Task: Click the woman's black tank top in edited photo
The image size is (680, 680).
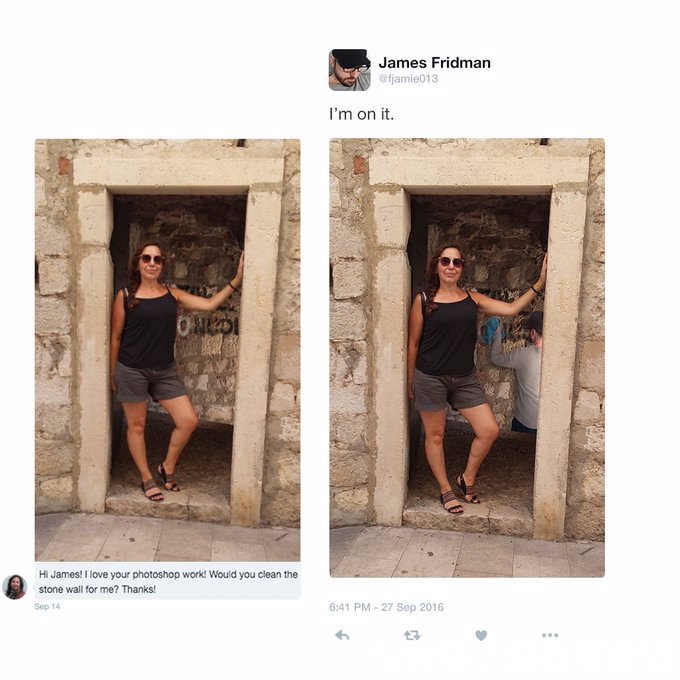Action: click(x=448, y=334)
